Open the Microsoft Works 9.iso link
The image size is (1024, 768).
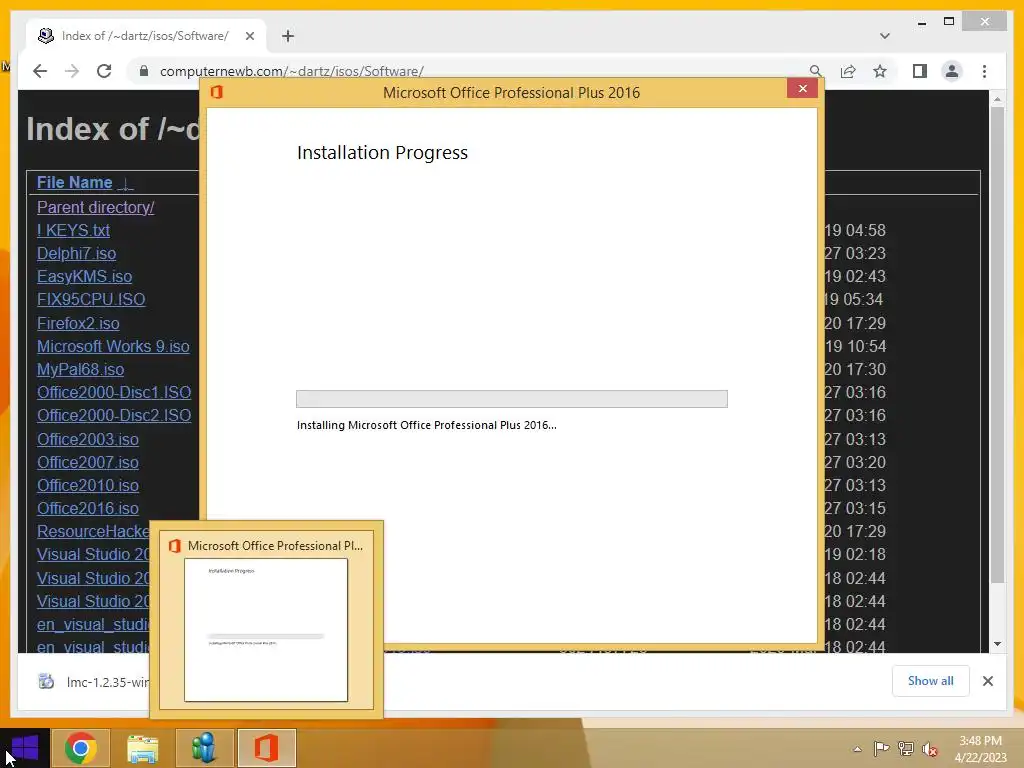pyautogui.click(x=113, y=346)
